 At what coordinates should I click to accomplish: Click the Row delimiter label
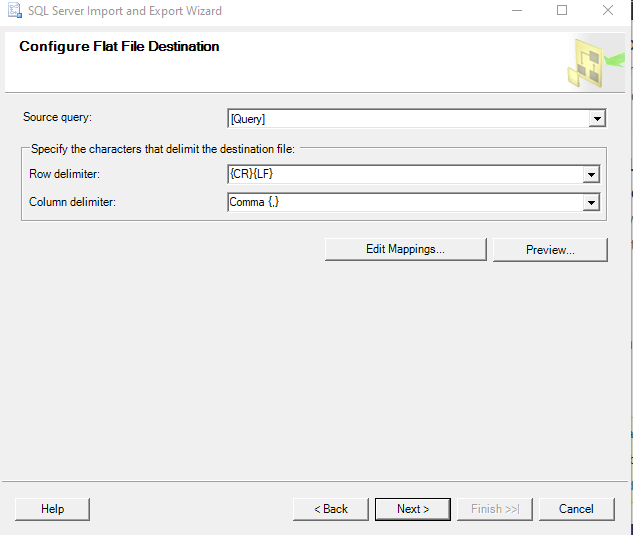(64, 174)
